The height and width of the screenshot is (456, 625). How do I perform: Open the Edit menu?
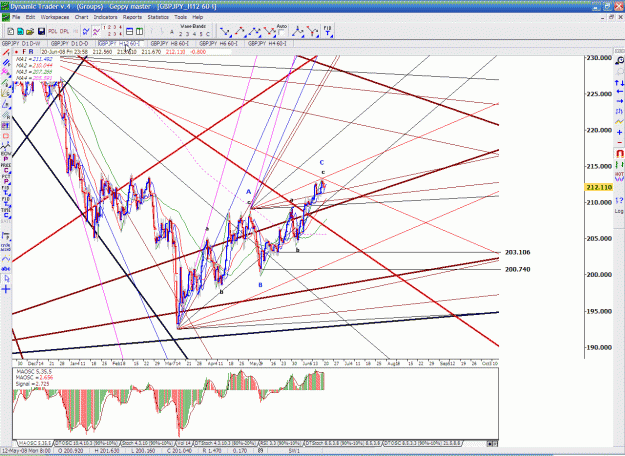[x=30, y=17]
